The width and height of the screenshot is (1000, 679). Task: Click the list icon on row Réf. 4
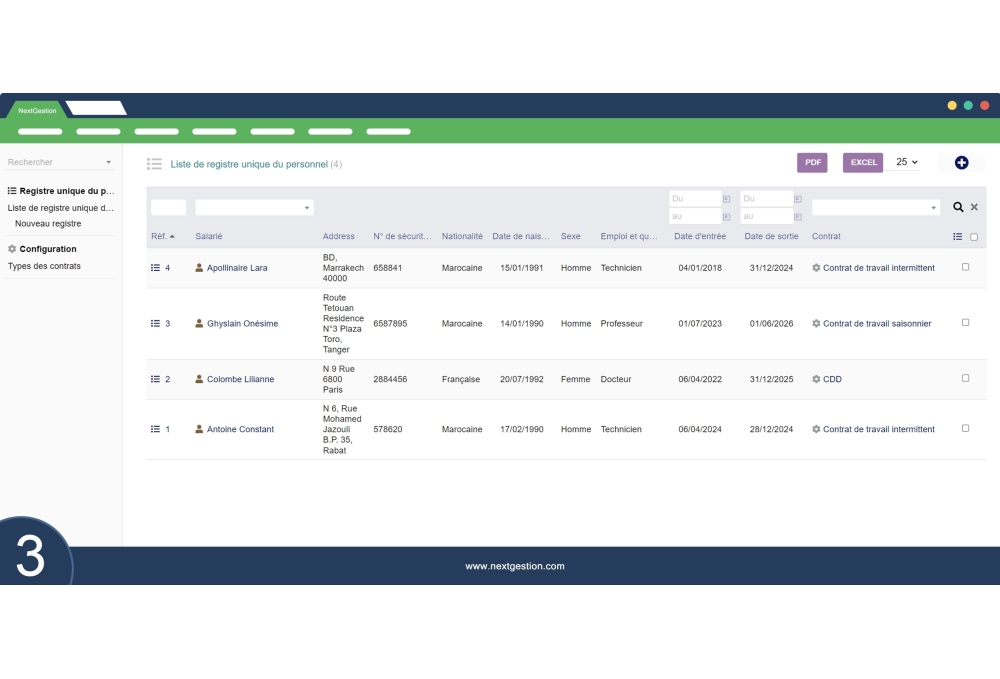point(155,268)
